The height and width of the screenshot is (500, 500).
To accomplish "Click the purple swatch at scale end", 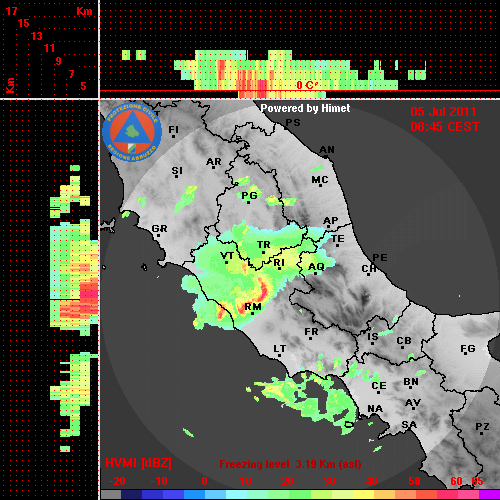I will [489, 494].
